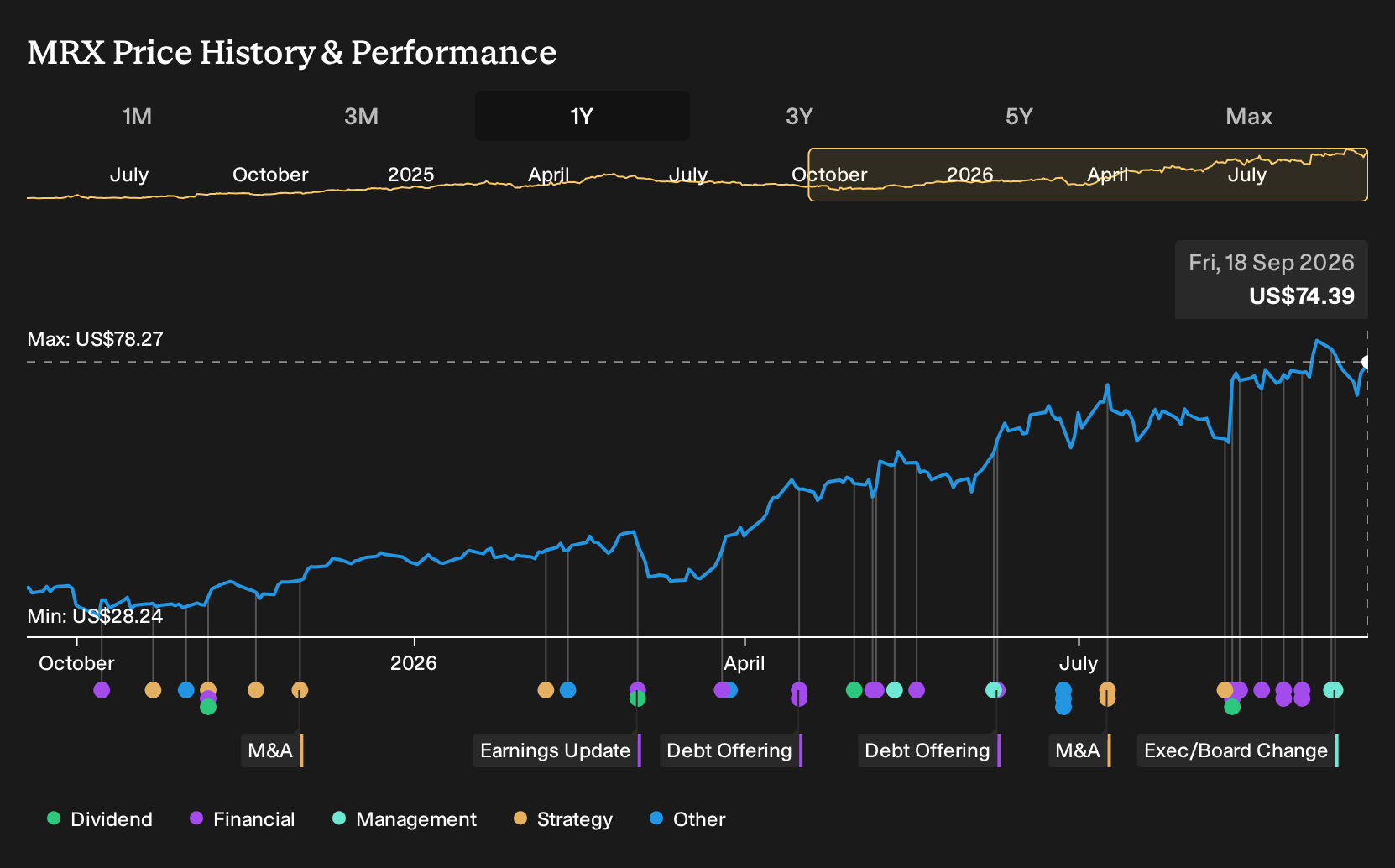Image resolution: width=1395 pixels, height=868 pixels.
Task: Hide Management events via the legend
Action: click(405, 819)
